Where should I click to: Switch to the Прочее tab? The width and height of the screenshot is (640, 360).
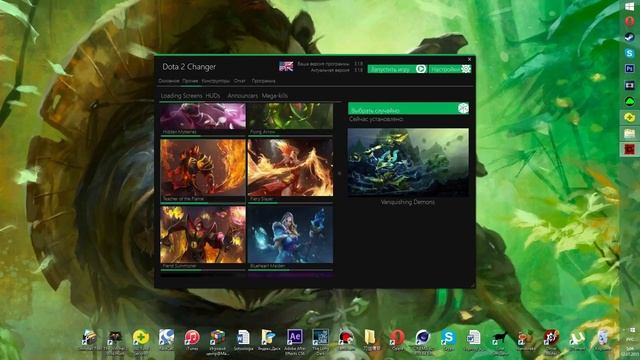190,81
